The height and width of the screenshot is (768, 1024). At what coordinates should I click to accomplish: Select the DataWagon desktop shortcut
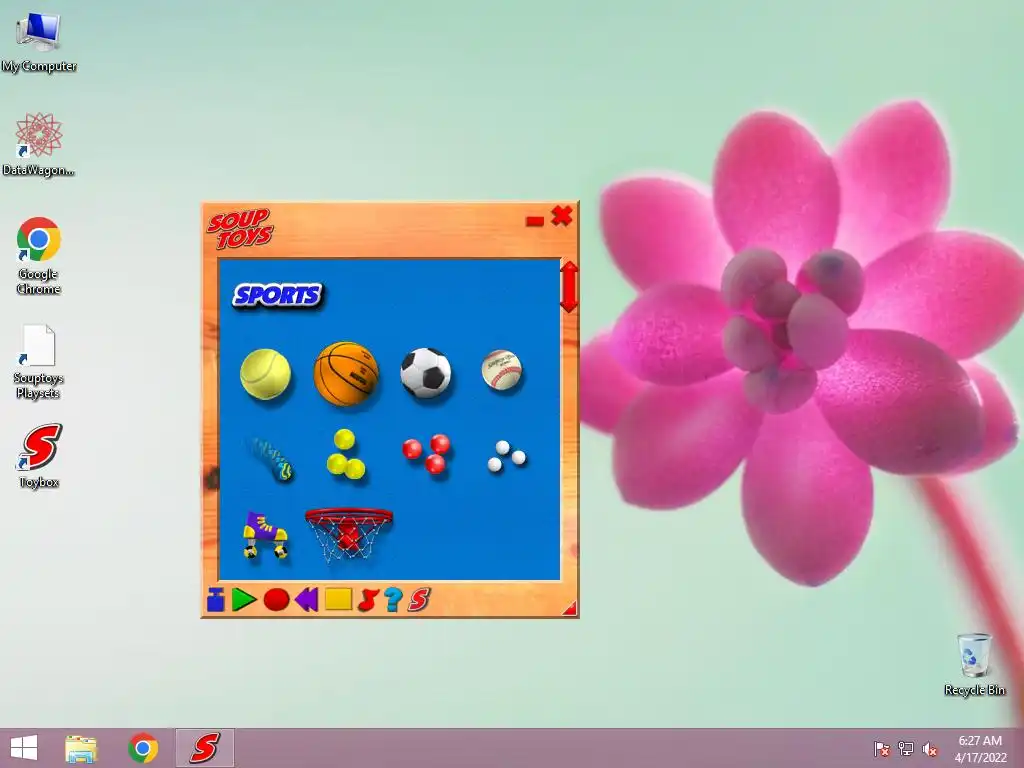(39, 144)
